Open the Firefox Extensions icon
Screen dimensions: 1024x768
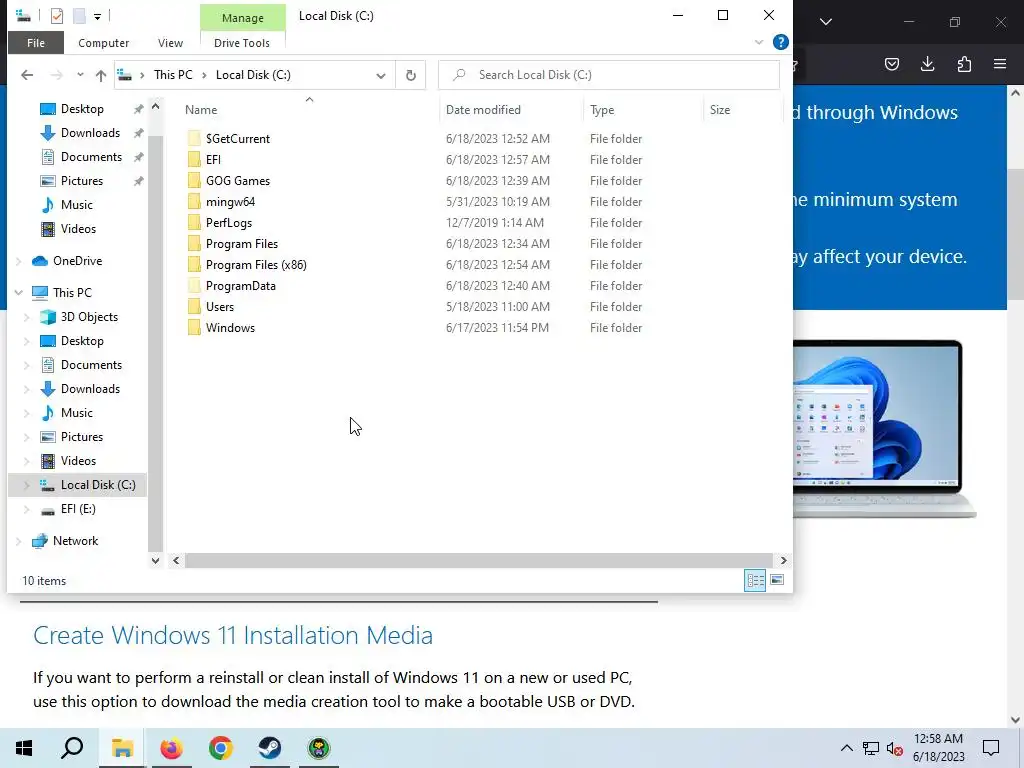[x=964, y=64]
